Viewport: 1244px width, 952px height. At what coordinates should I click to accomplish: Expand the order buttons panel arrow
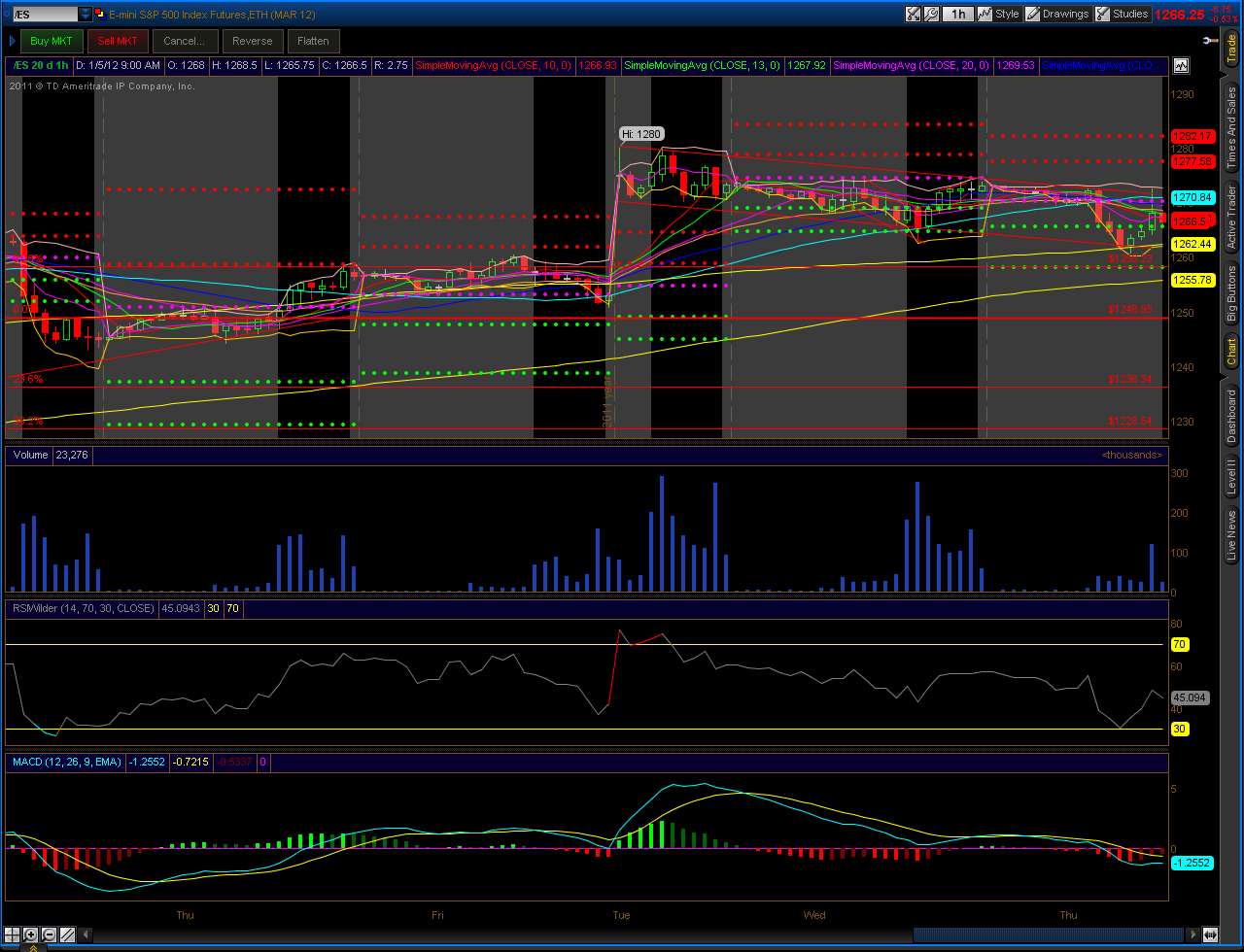12,41
